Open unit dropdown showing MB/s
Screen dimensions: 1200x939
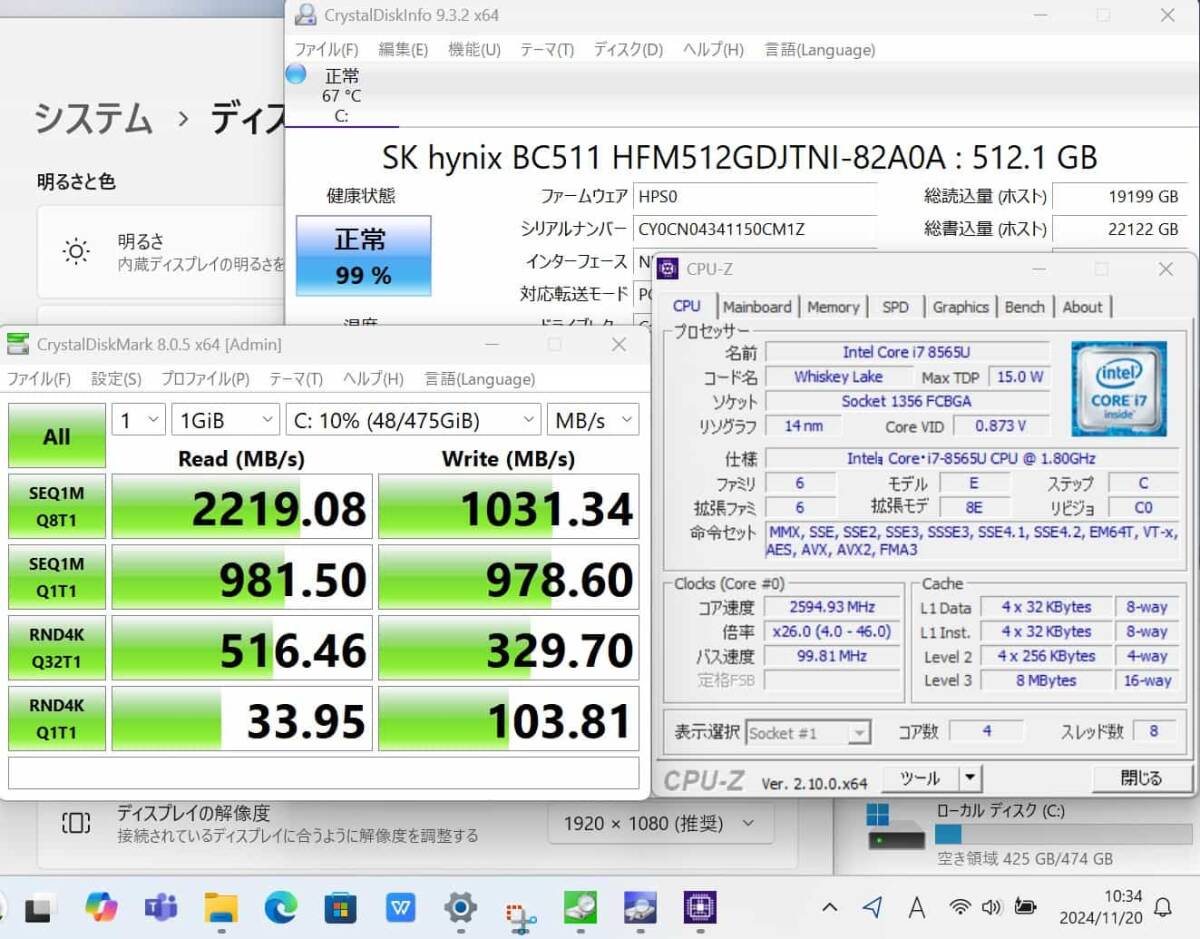(593, 420)
